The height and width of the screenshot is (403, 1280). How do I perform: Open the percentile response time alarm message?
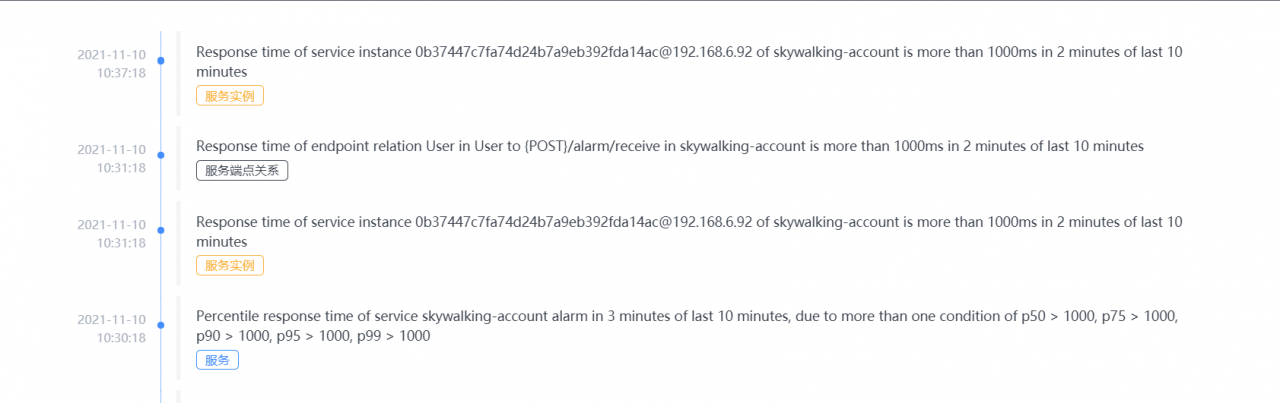[x=687, y=326]
